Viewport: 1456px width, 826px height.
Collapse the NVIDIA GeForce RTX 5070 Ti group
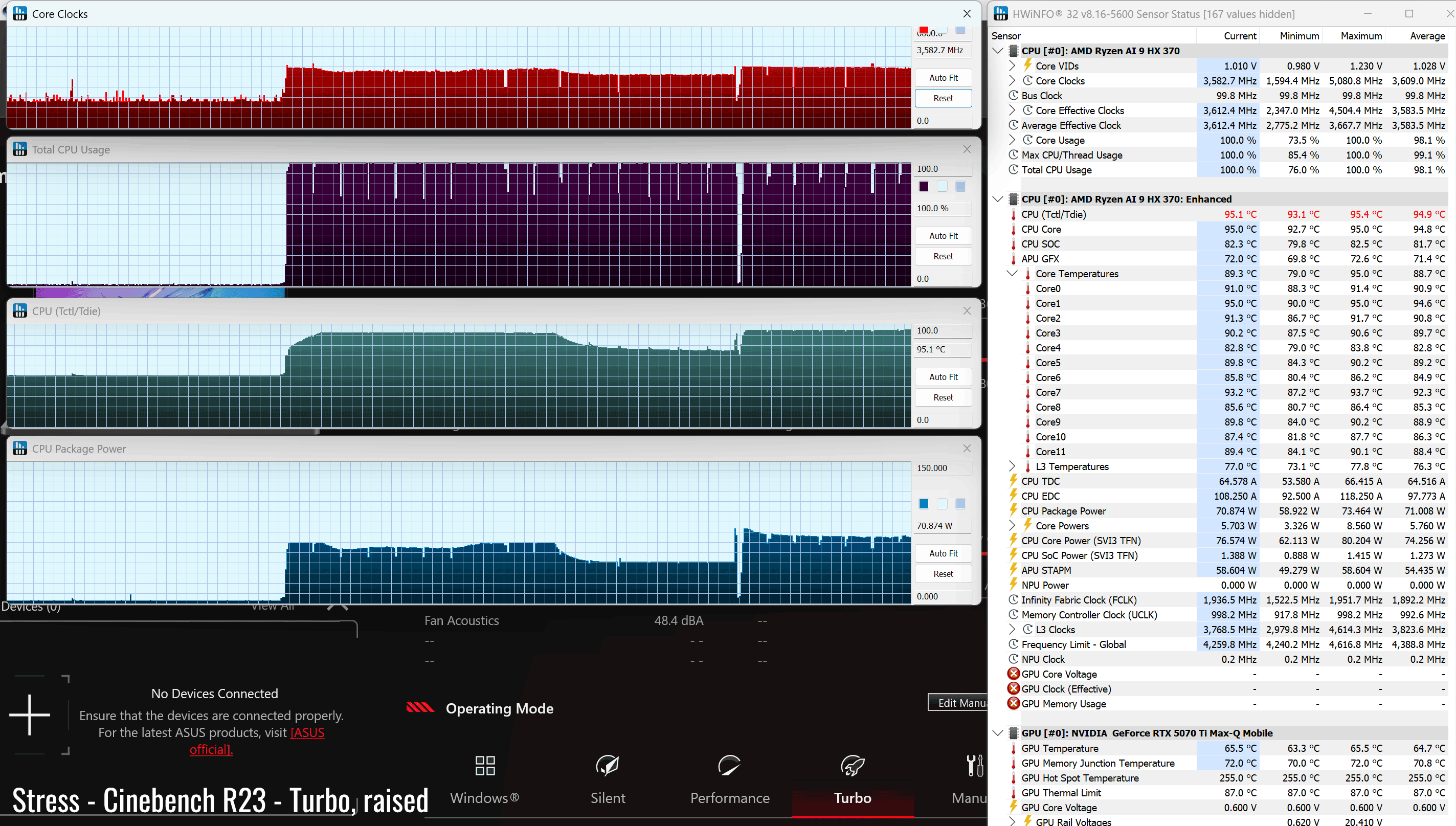pos(998,733)
